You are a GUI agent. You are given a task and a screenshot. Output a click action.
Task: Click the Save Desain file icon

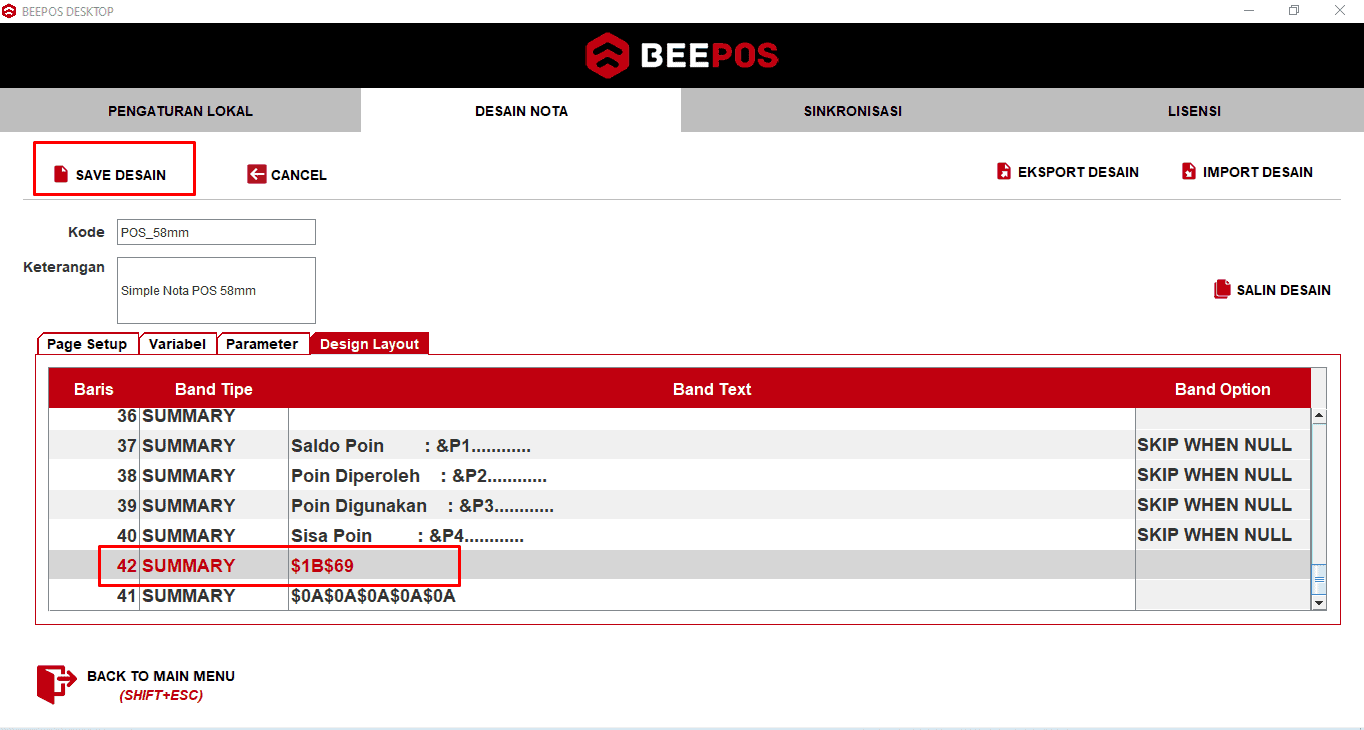tap(61, 174)
